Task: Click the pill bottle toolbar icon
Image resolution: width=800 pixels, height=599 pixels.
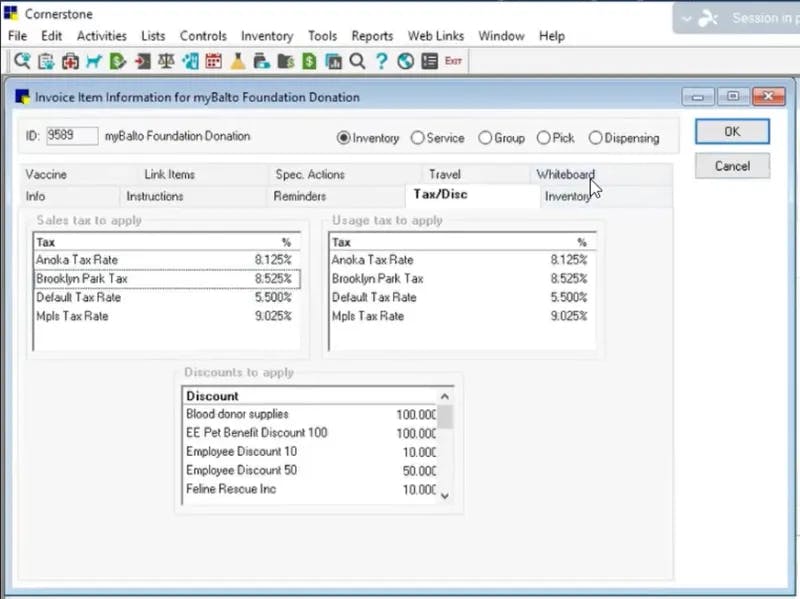Action: pos(261,61)
